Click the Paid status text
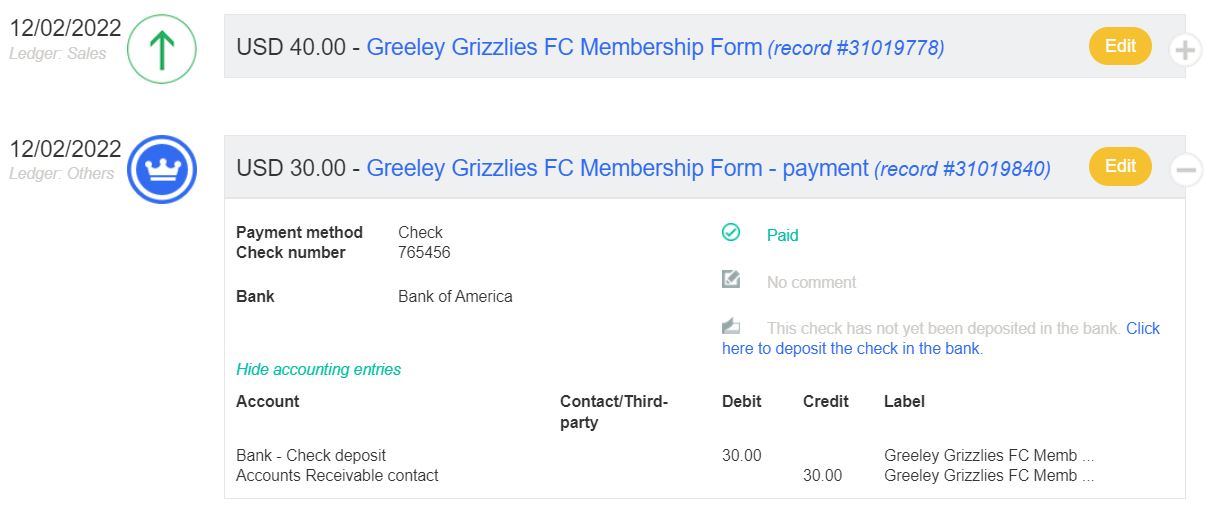Image resolution: width=1206 pixels, height=512 pixels. tap(782, 235)
